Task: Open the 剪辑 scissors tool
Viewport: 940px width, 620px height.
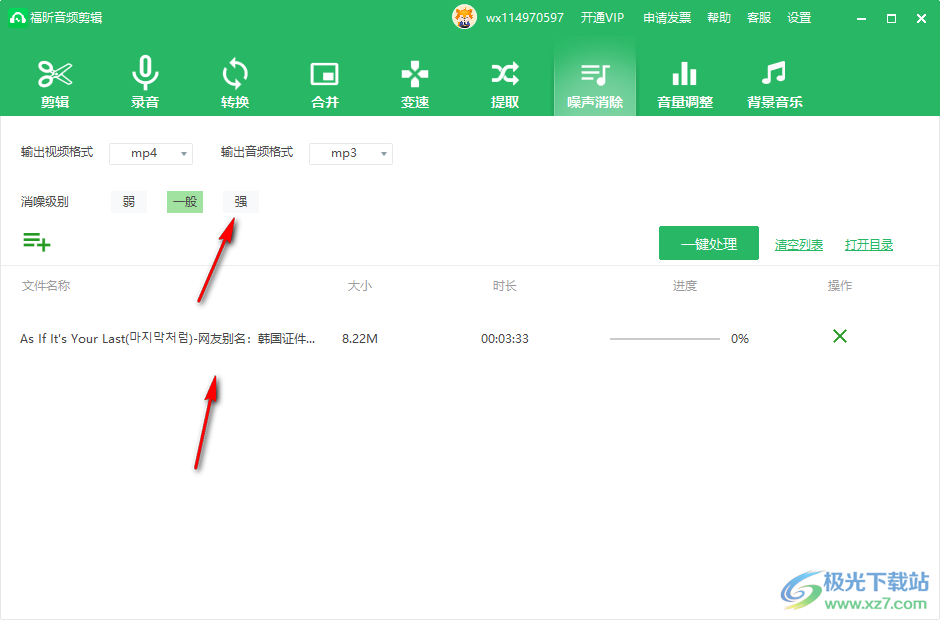Action: click(55, 83)
